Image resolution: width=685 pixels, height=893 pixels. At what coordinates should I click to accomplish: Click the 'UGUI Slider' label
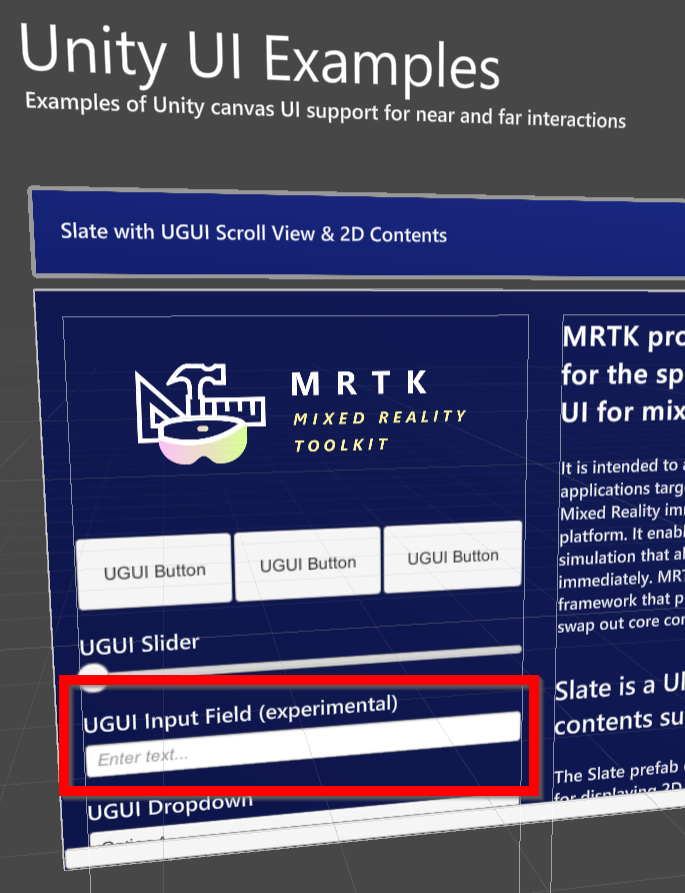click(140, 645)
